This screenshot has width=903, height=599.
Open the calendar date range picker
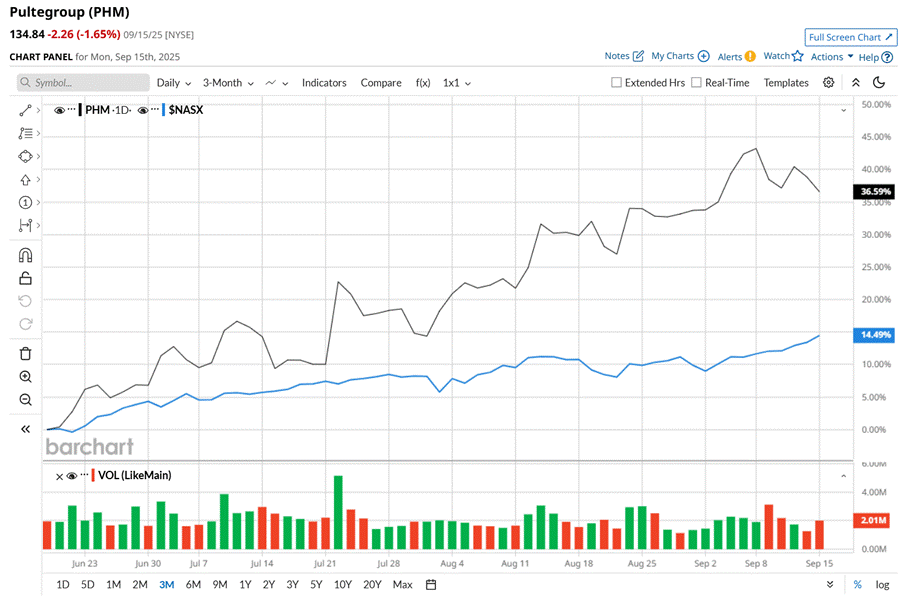pos(431,585)
